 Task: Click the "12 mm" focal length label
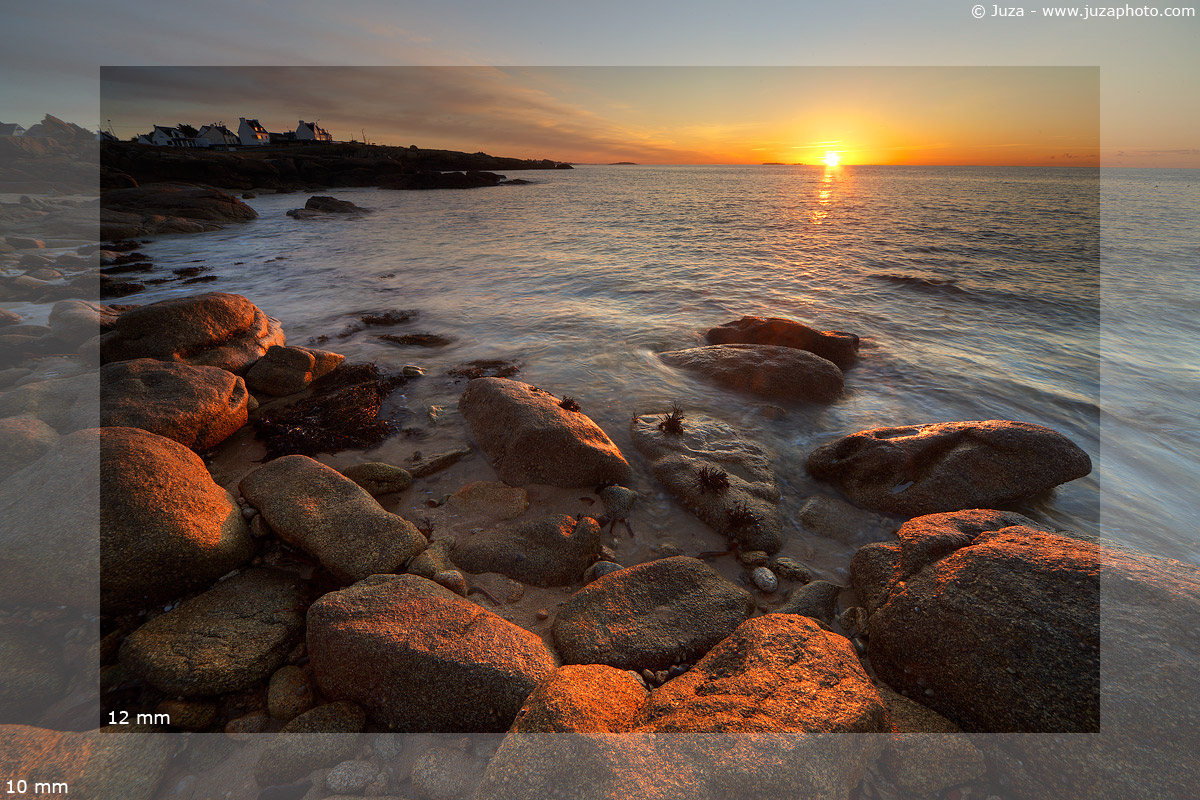pos(139,718)
